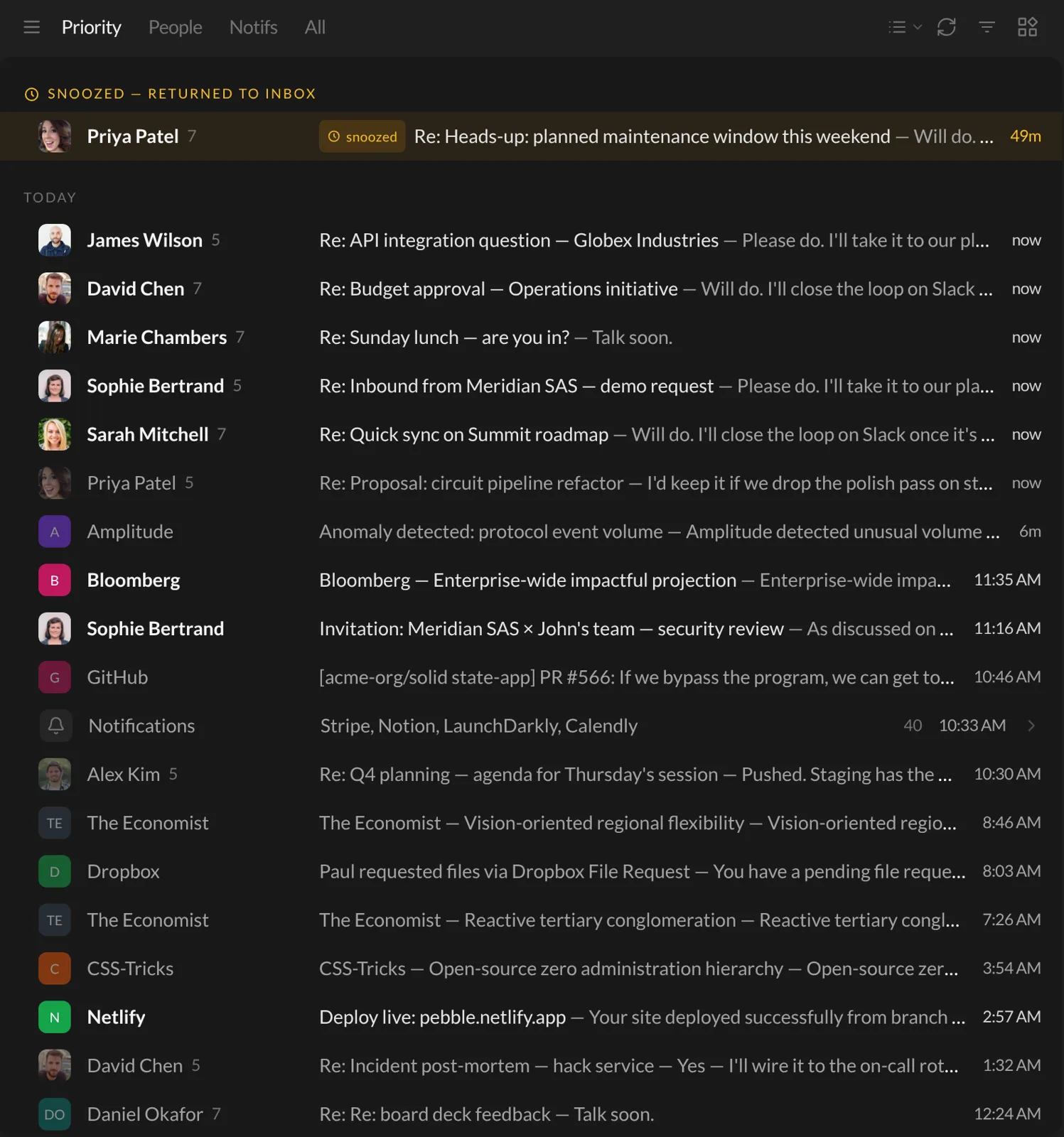This screenshot has height=1137, width=1064.
Task: Click Alex Kim's profile photo
Action: 55,774
